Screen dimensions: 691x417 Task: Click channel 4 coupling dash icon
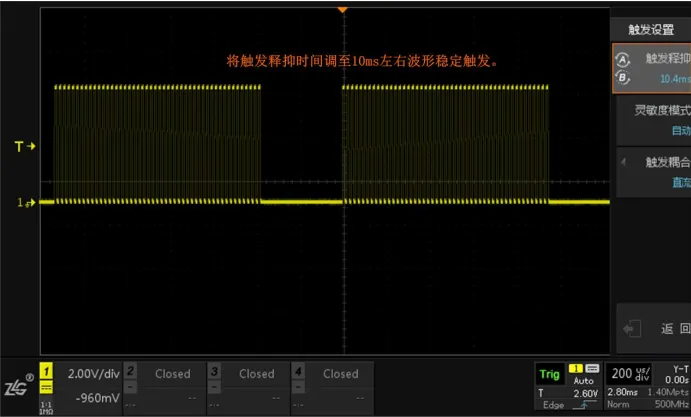298,387
